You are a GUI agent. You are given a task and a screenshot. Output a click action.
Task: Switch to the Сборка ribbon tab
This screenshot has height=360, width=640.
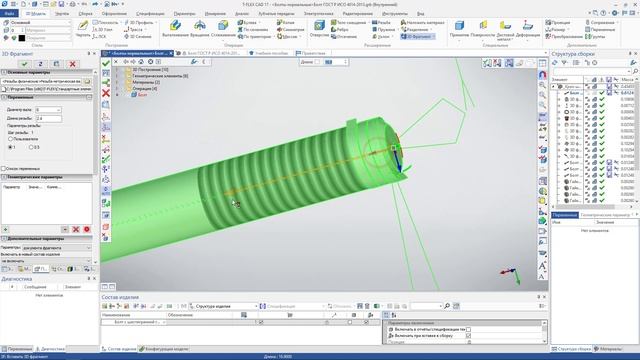click(85, 13)
